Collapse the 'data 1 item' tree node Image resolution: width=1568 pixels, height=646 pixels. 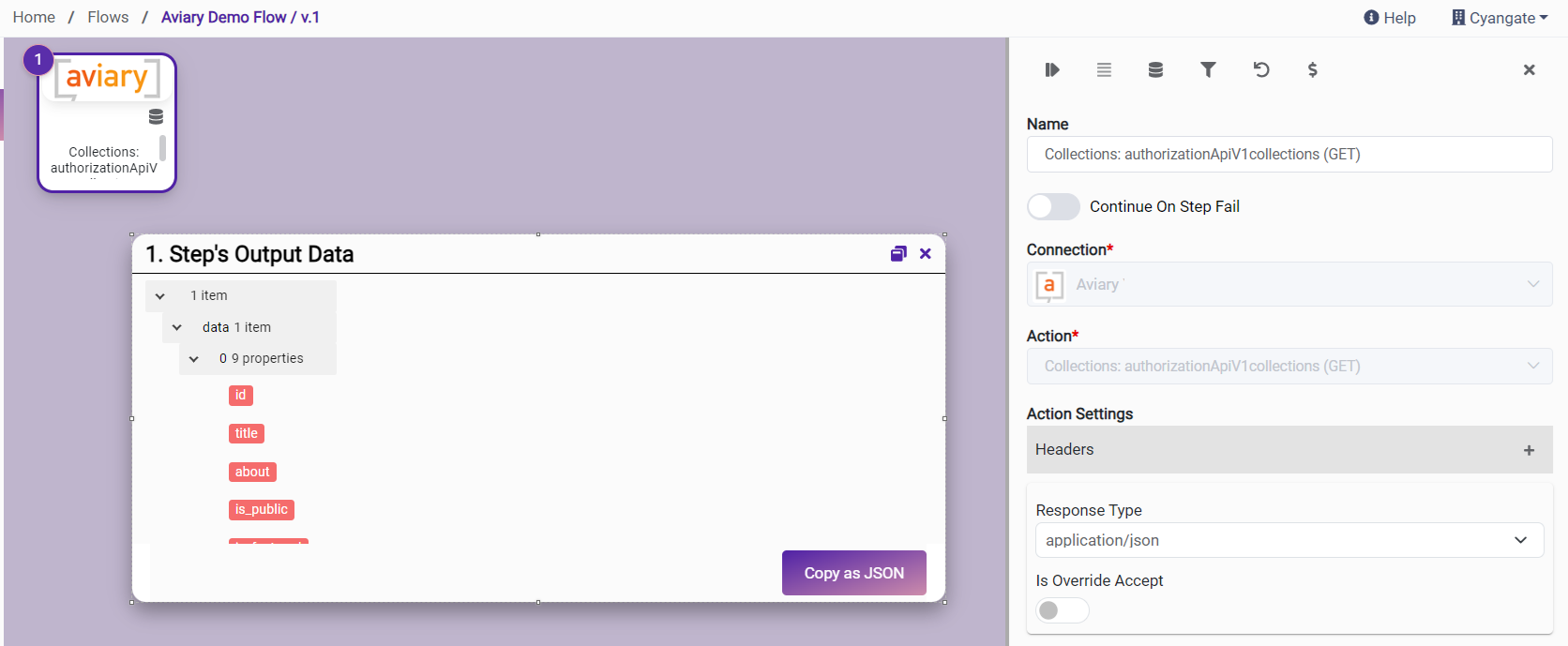coord(177,327)
